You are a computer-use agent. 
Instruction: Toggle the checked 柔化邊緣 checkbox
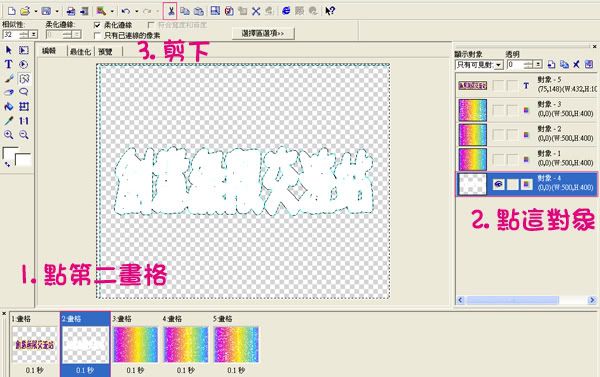point(97,25)
